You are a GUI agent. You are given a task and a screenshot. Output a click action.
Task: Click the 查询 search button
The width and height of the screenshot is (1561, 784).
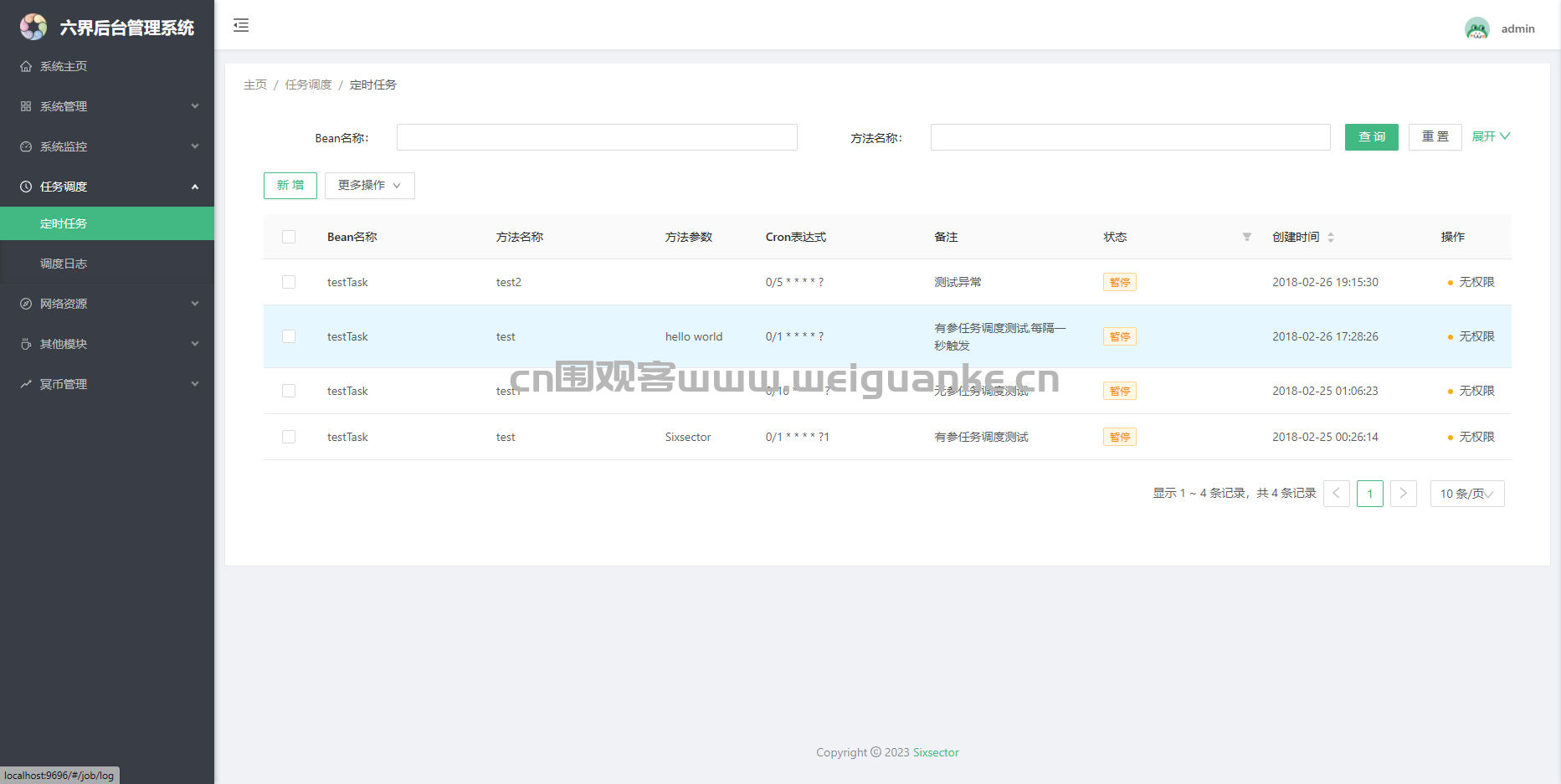1372,137
